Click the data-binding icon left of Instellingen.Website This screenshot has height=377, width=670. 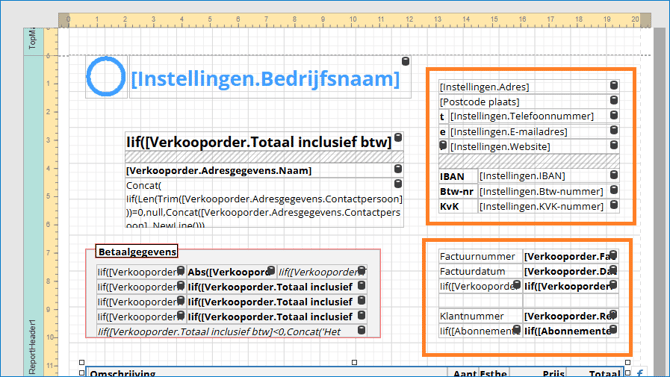click(x=443, y=145)
